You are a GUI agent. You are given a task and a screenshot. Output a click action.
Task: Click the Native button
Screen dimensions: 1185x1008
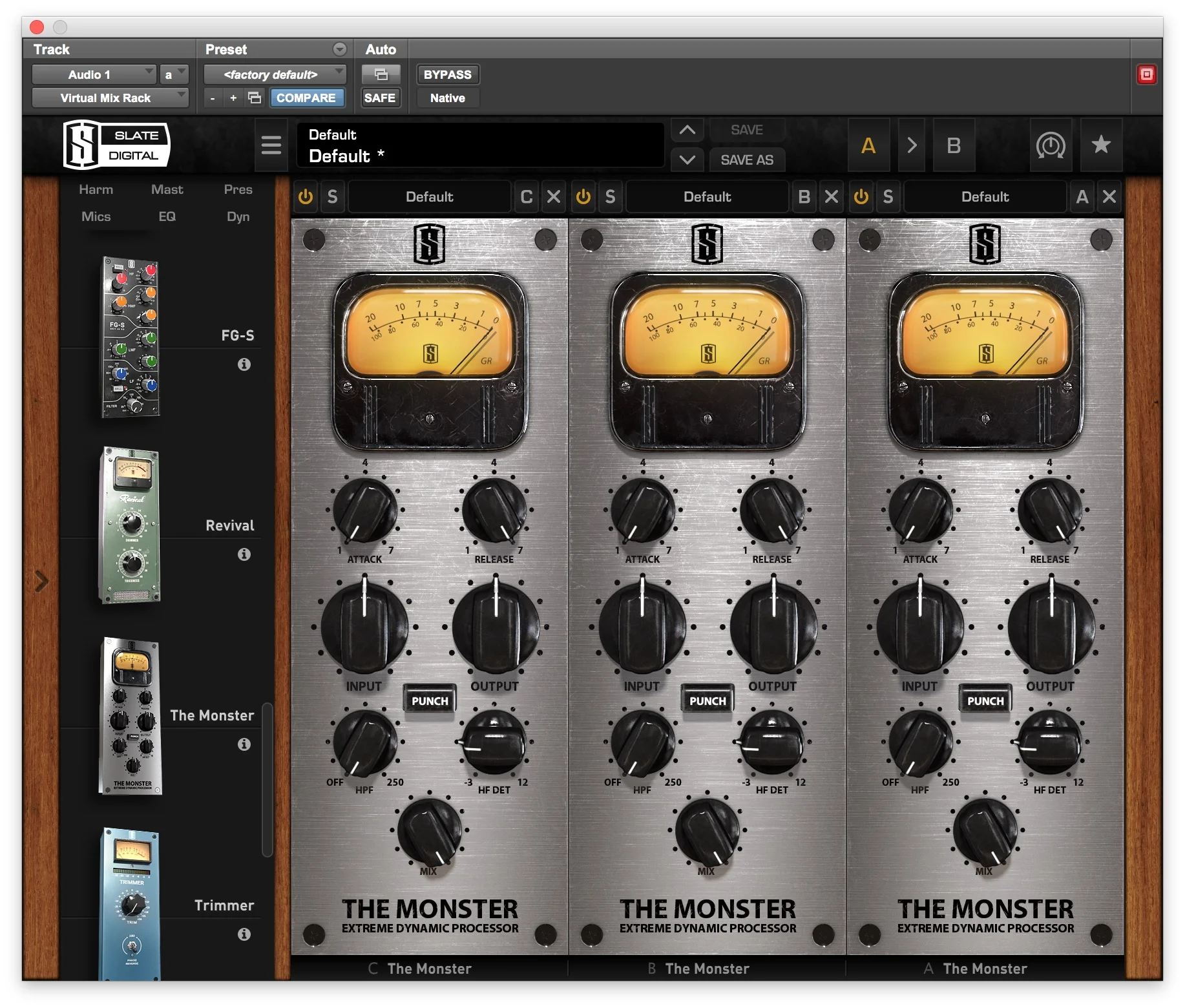pos(448,98)
